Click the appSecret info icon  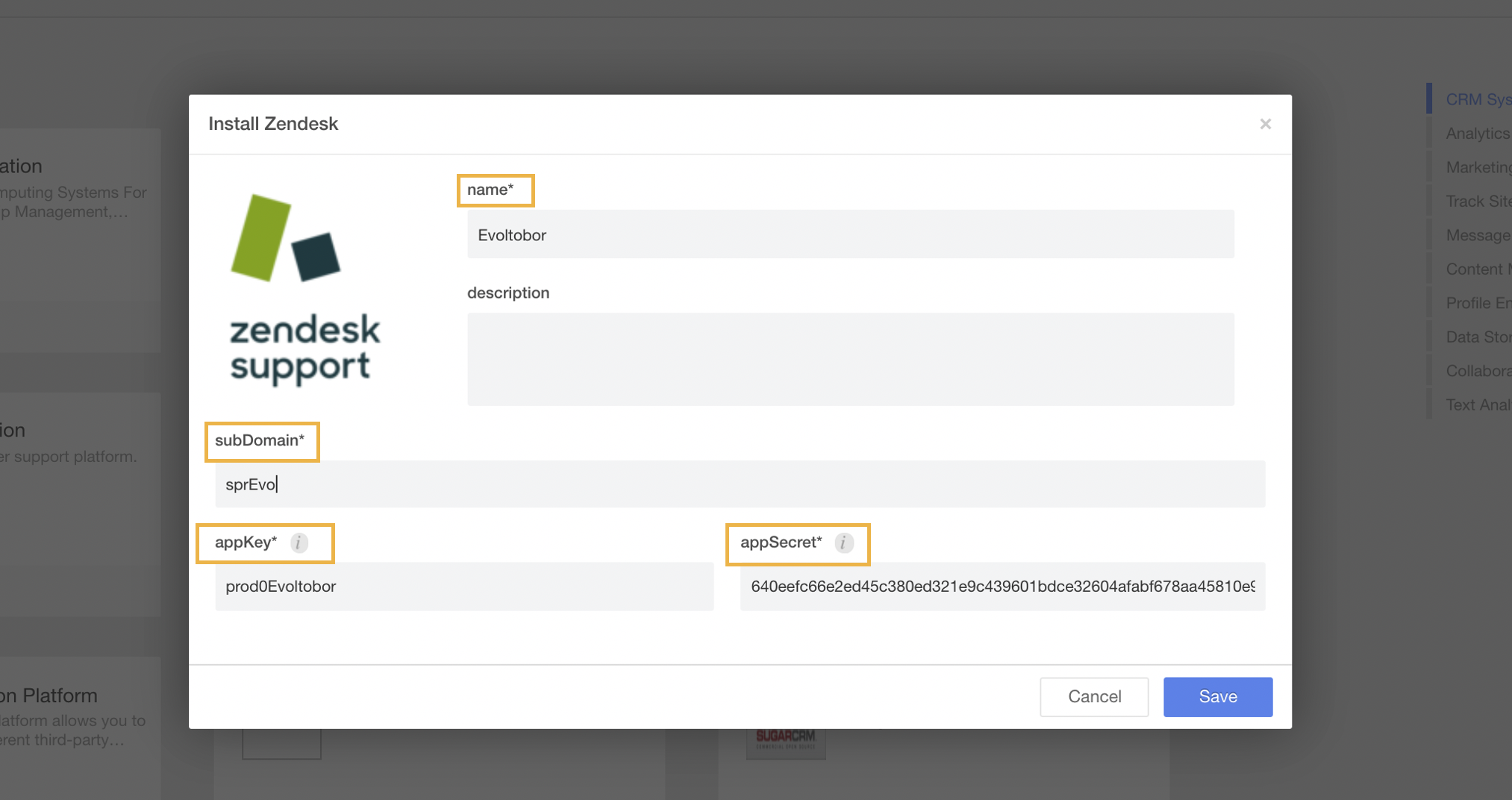[844, 543]
